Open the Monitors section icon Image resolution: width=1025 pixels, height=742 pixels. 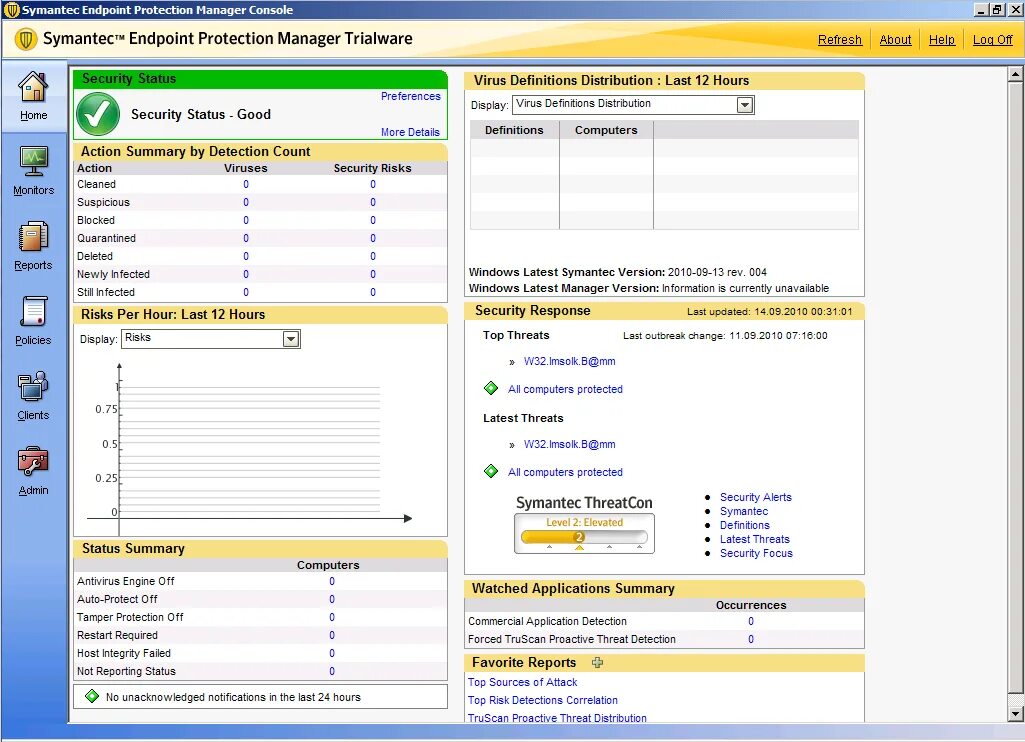tap(33, 161)
